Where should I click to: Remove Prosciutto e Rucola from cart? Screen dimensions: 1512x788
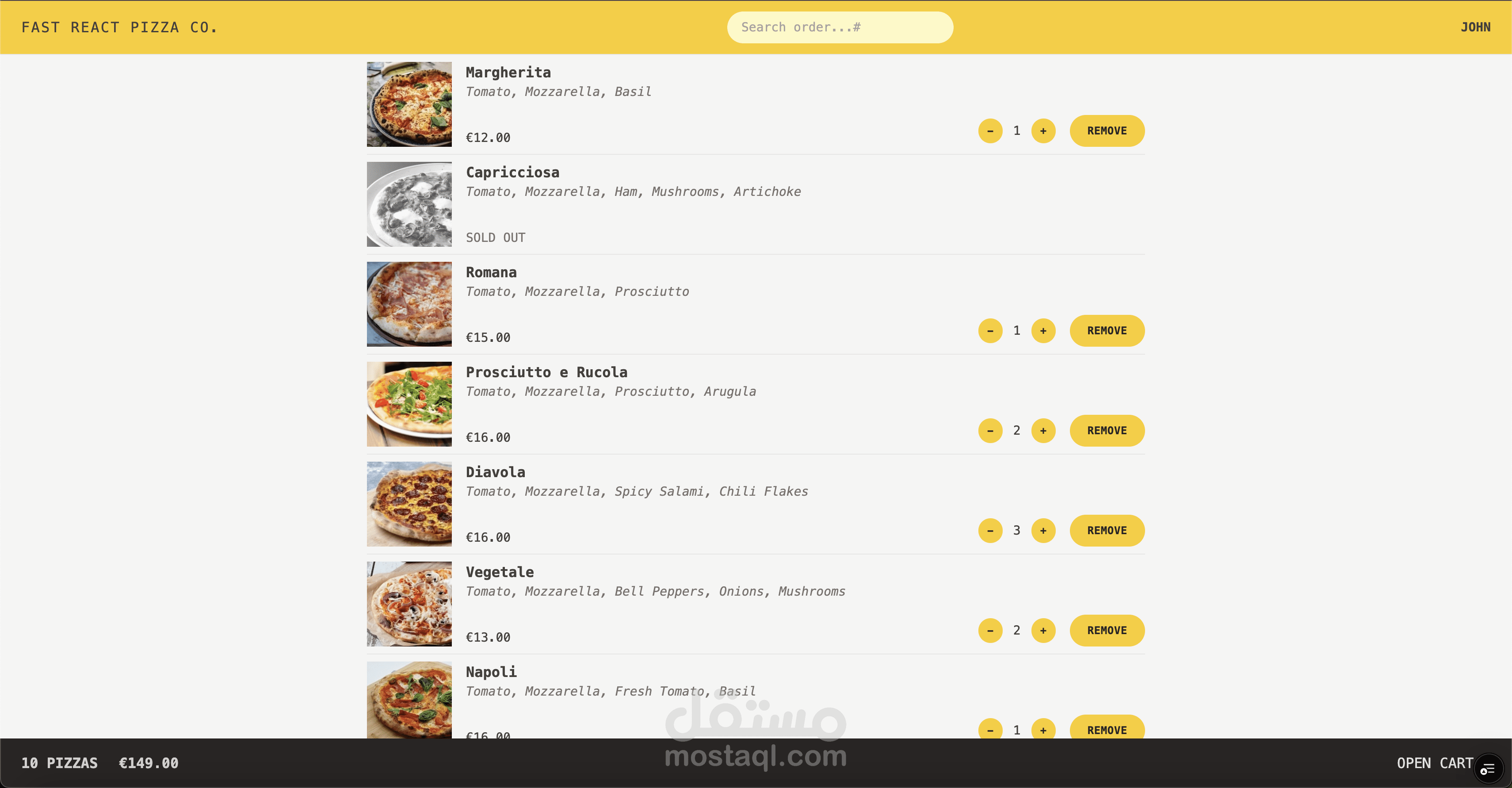(1107, 430)
